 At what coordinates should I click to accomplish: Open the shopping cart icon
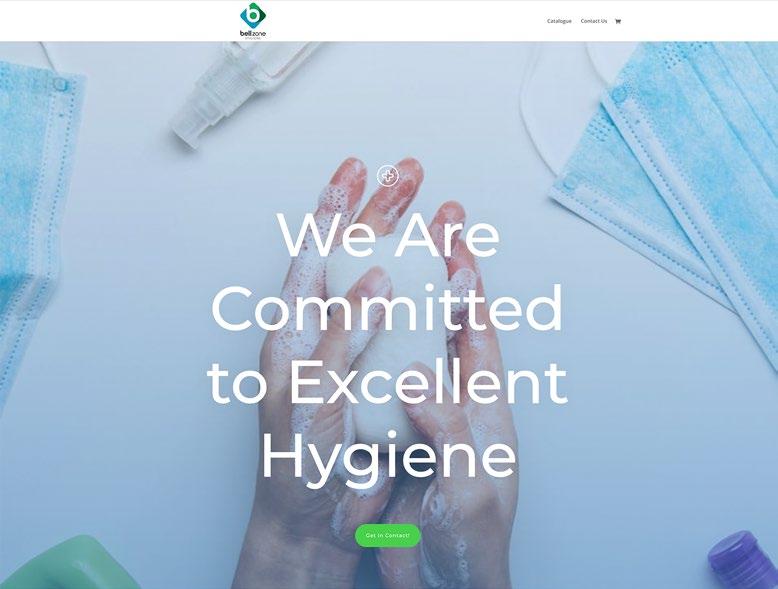[x=618, y=21]
